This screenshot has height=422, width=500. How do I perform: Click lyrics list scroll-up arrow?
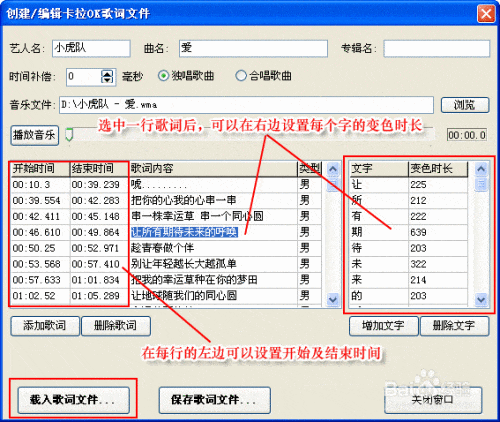click(x=333, y=169)
